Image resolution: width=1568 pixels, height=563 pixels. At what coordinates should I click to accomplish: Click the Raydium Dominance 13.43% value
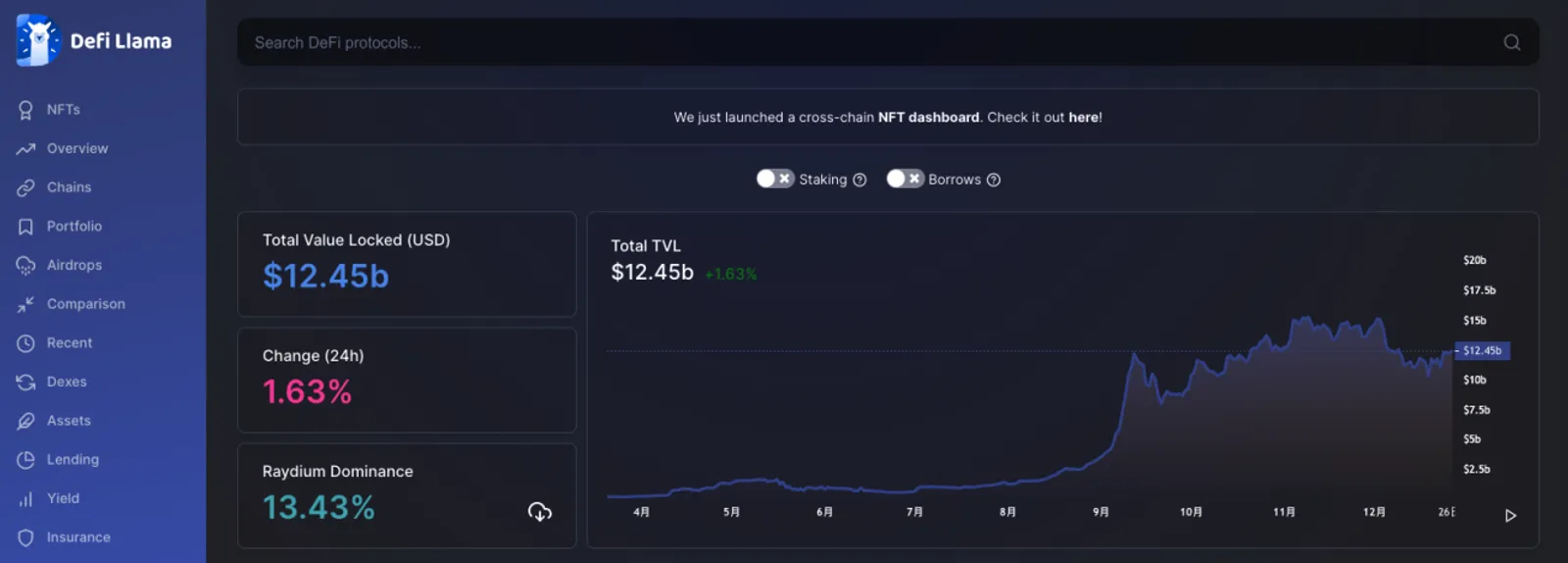(x=318, y=508)
